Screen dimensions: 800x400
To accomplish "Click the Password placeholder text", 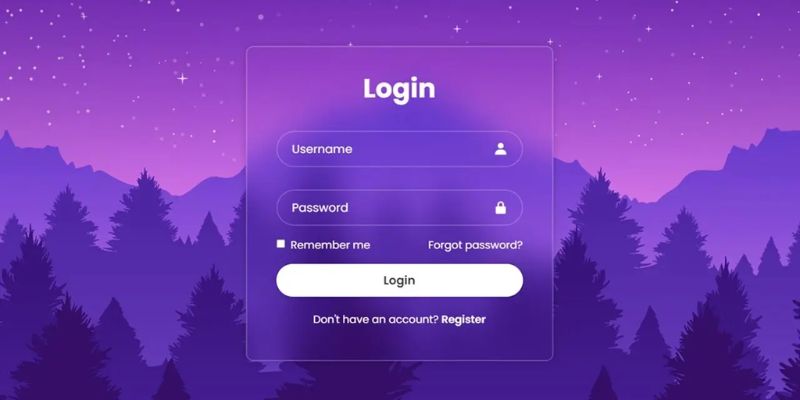I will point(320,208).
